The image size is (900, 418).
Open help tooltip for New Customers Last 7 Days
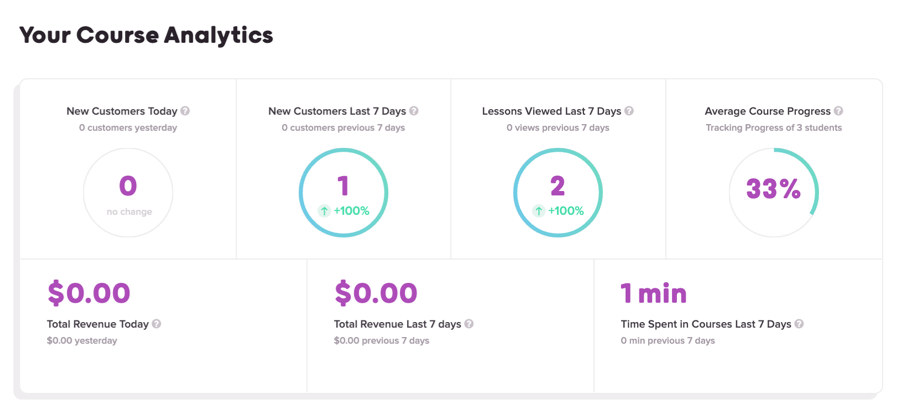414,111
